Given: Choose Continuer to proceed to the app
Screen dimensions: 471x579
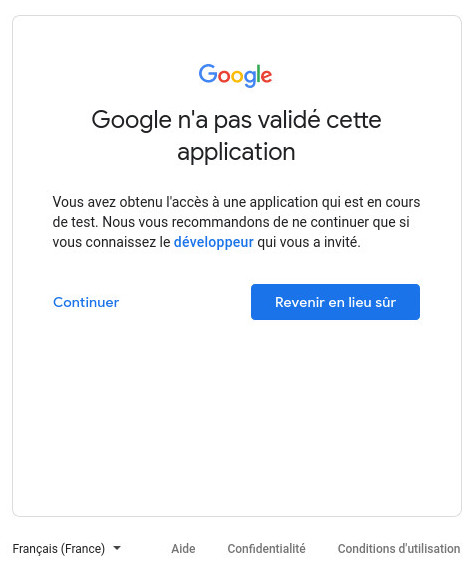Looking at the screenshot, I should click(86, 302).
